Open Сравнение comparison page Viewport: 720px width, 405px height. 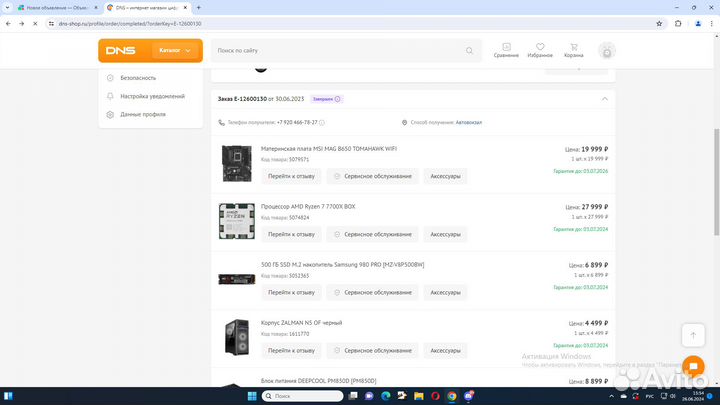(x=506, y=51)
